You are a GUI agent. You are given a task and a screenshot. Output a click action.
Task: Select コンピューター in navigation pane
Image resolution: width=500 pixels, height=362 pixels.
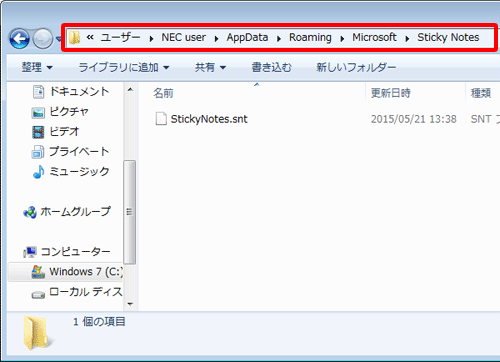pyautogui.click(x=75, y=252)
